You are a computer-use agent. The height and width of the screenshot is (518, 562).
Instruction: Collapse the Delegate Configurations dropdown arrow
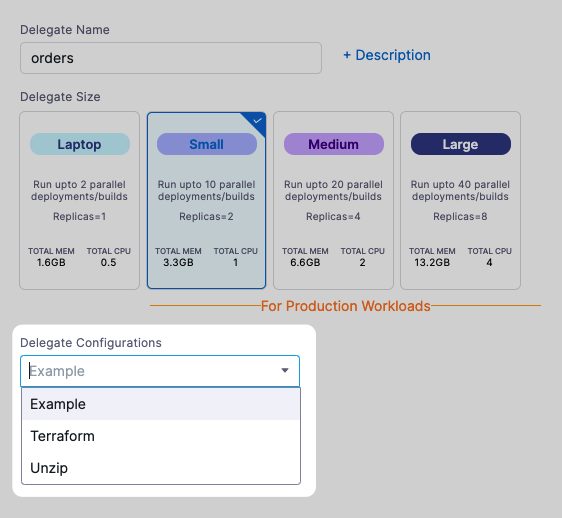(285, 370)
